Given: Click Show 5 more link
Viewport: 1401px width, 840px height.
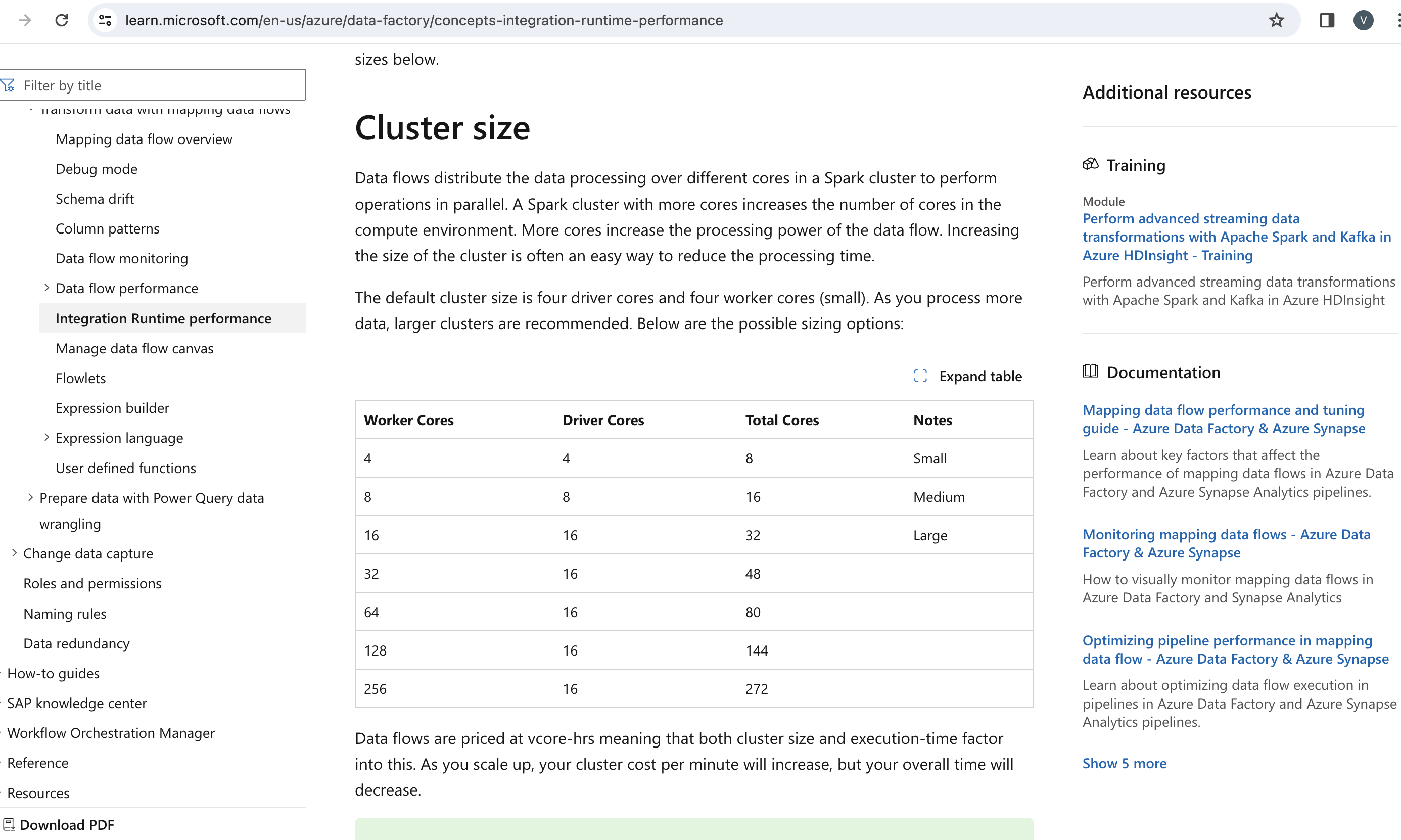Looking at the screenshot, I should click(1124, 763).
